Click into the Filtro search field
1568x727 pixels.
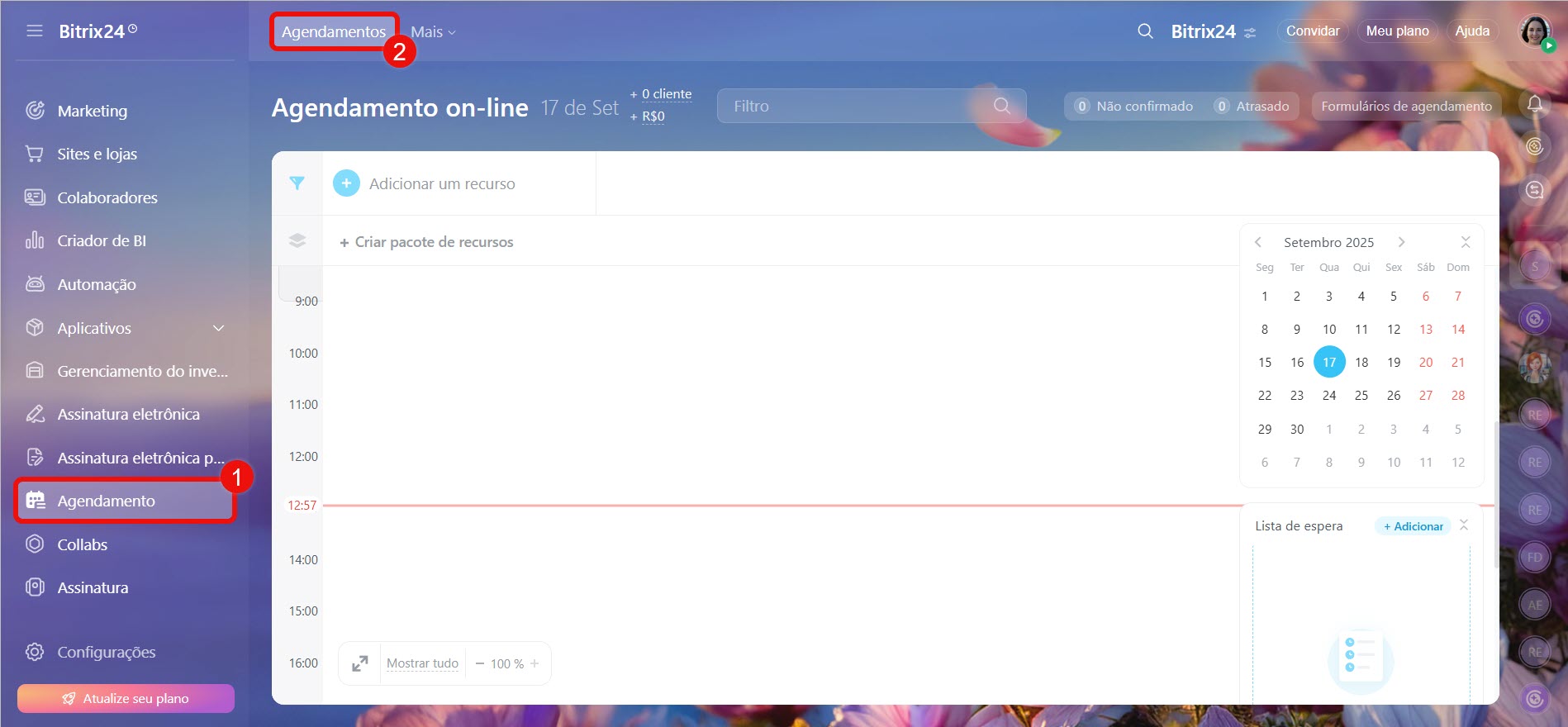[x=859, y=106]
